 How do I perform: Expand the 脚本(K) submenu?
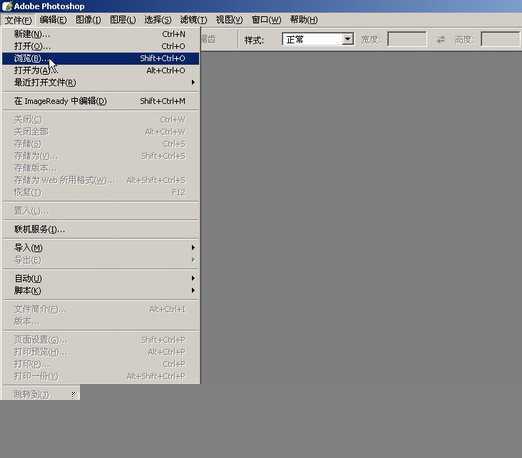[101, 291]
